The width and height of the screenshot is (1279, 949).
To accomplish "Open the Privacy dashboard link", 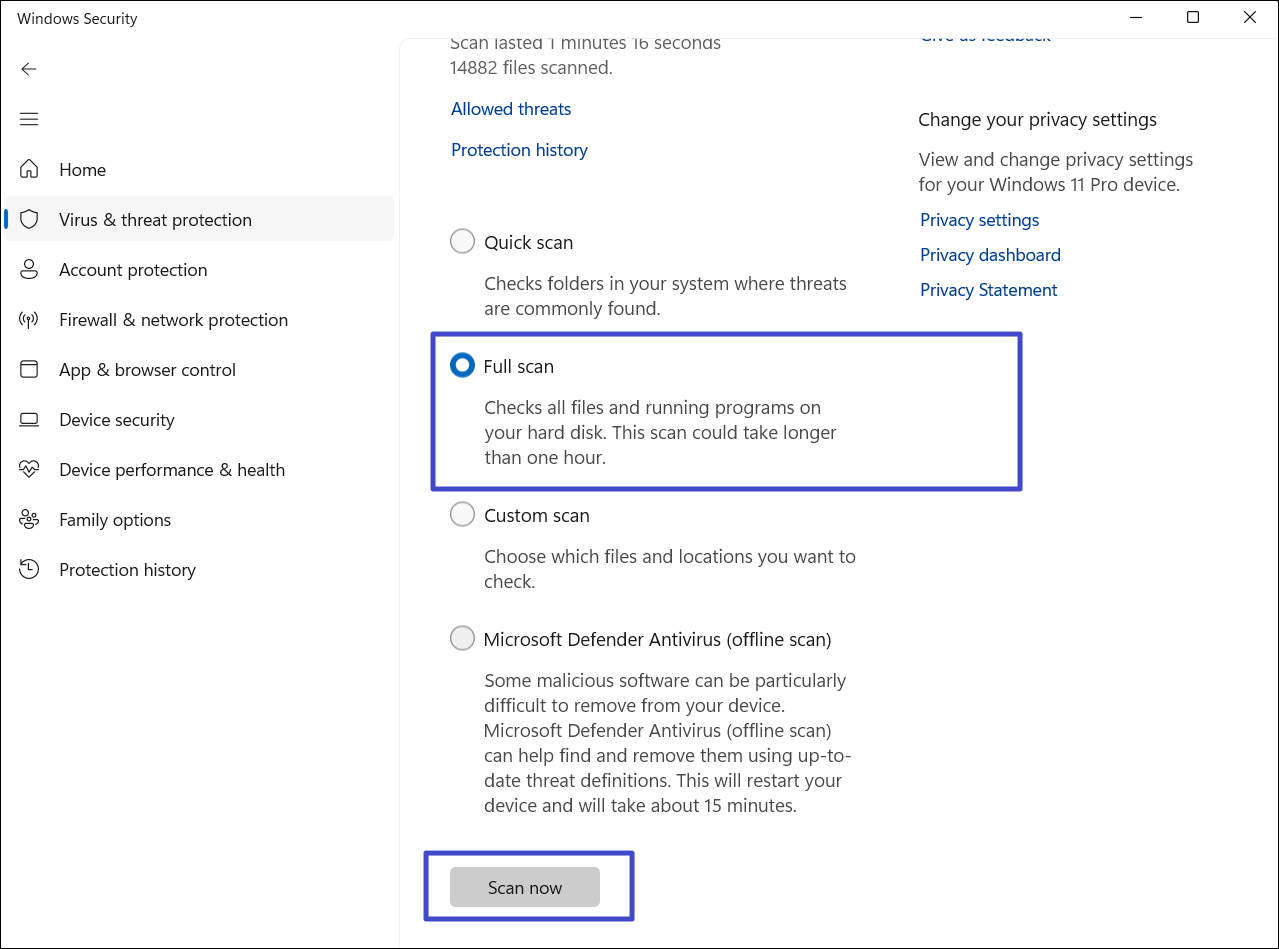I will pos(990,255).
